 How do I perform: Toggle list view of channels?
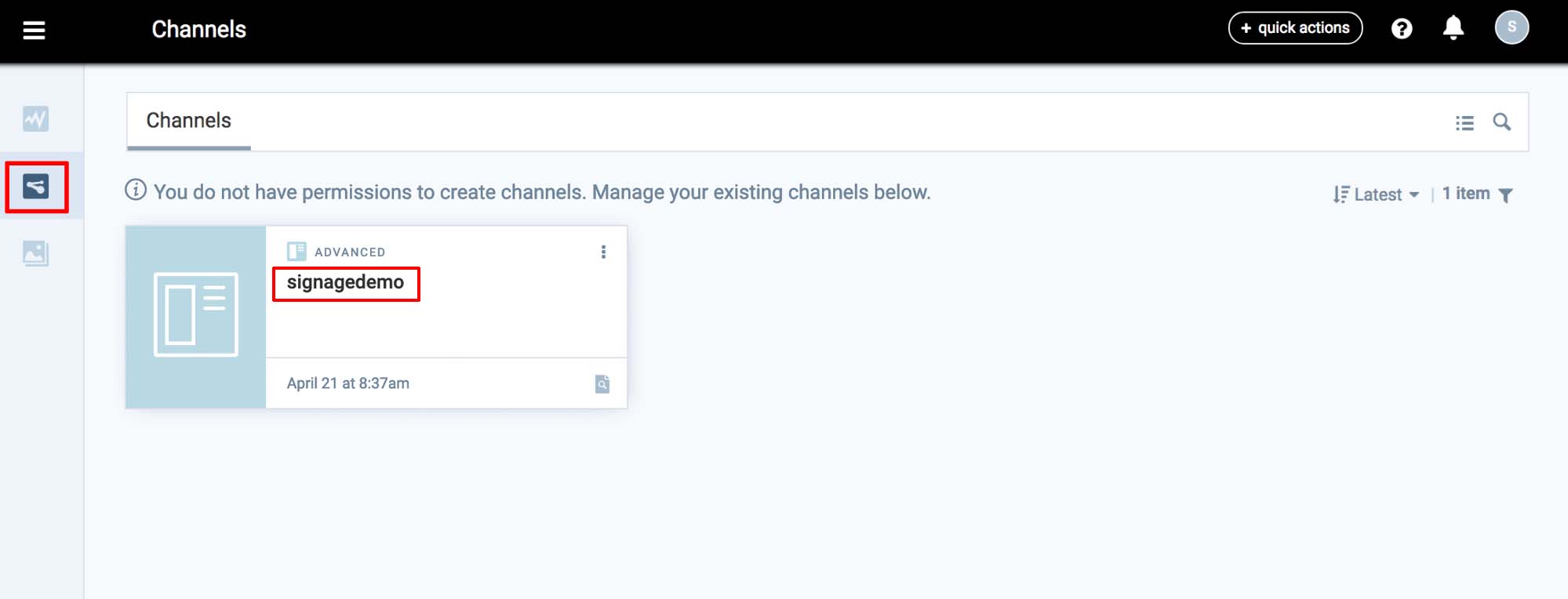[1464, 123]
